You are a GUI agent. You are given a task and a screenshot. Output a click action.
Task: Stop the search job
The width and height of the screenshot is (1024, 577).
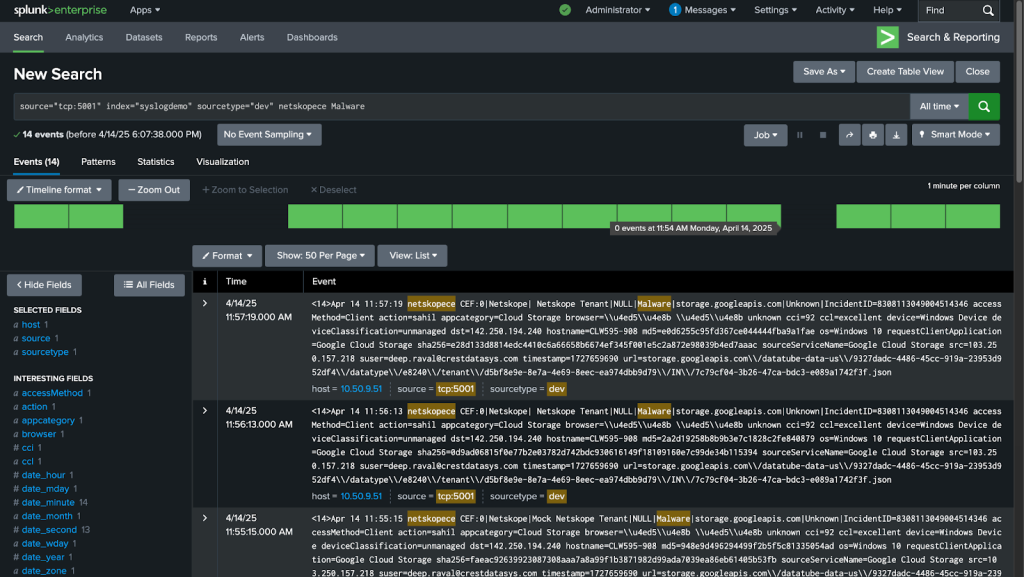pyautogui.click(x=823, y=135)
